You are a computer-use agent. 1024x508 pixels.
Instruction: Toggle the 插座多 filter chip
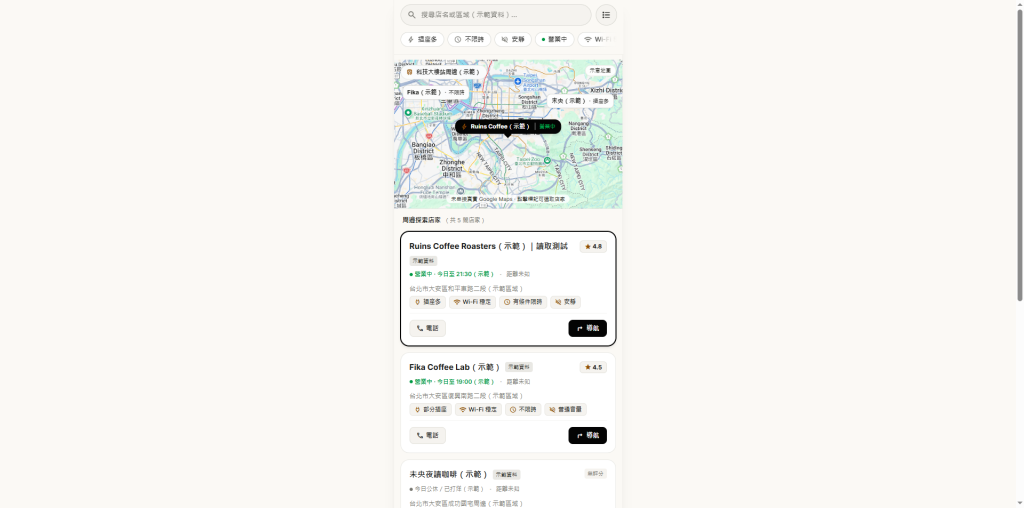tap(423, 39)
